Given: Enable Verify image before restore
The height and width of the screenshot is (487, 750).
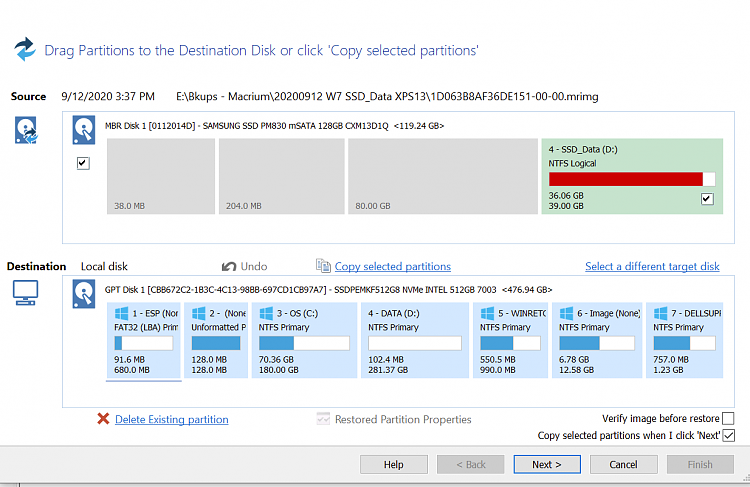Looking at the screenshot, I should (728, 419).
